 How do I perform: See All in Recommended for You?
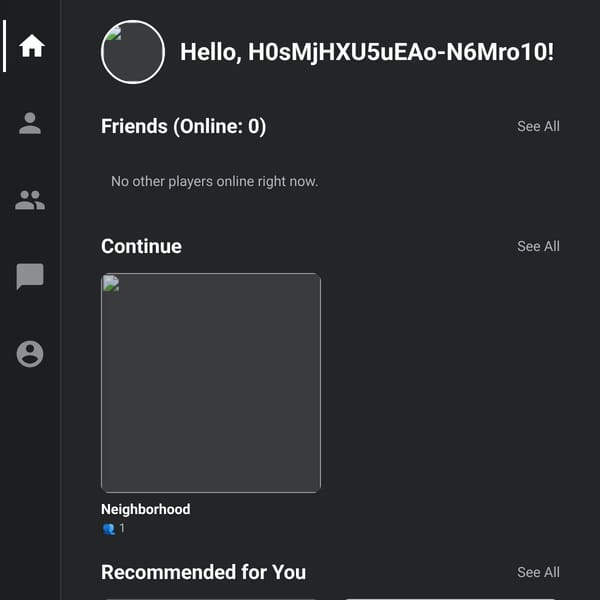tap(538, 572)
